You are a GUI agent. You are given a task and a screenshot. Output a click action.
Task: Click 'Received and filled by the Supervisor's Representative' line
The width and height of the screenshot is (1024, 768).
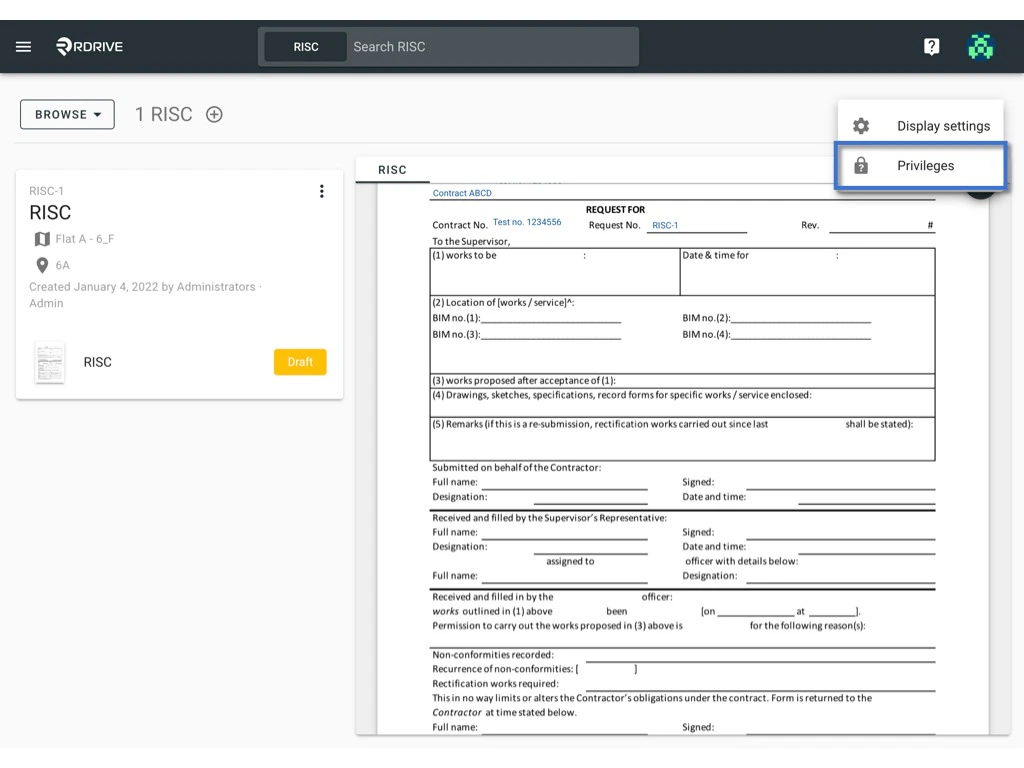[549, 518]
